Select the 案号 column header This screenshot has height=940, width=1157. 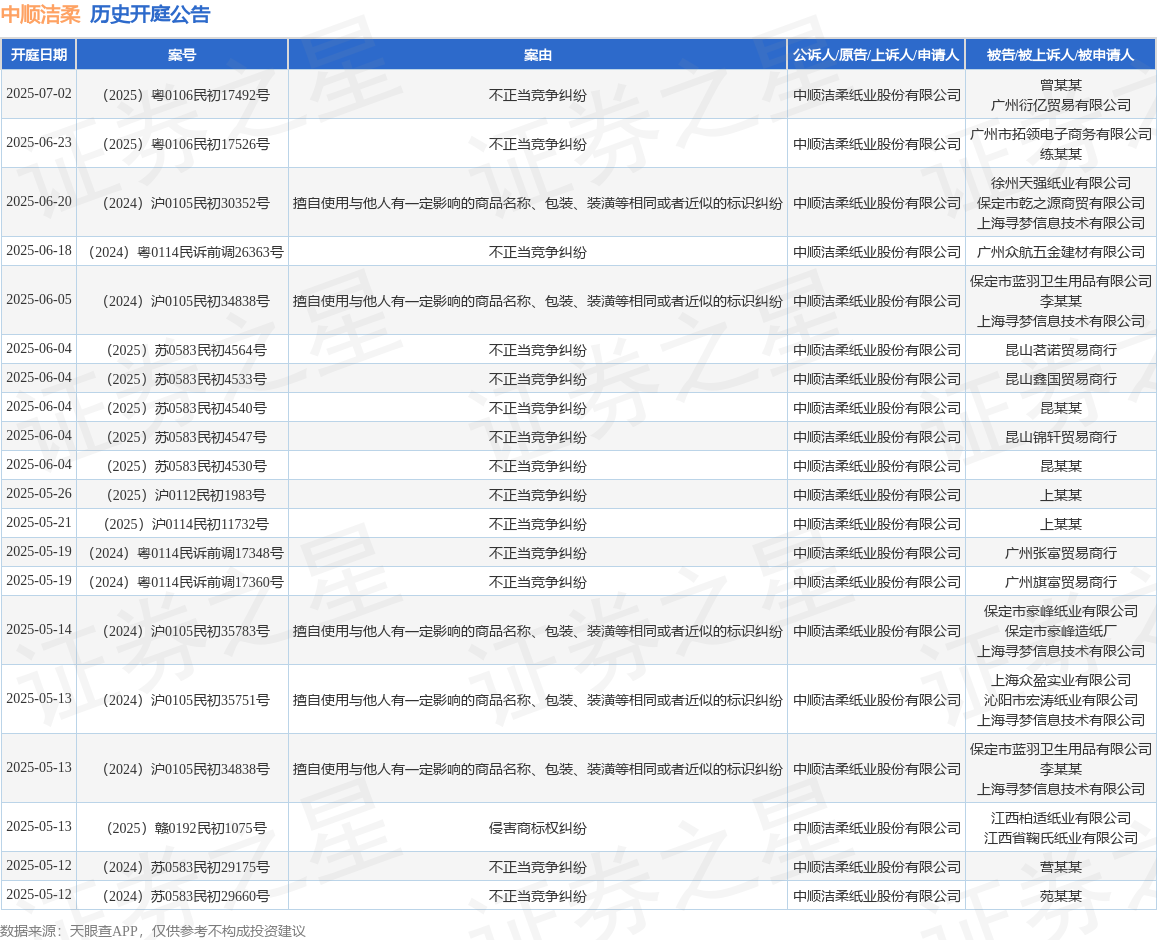[x=182, y=55]
